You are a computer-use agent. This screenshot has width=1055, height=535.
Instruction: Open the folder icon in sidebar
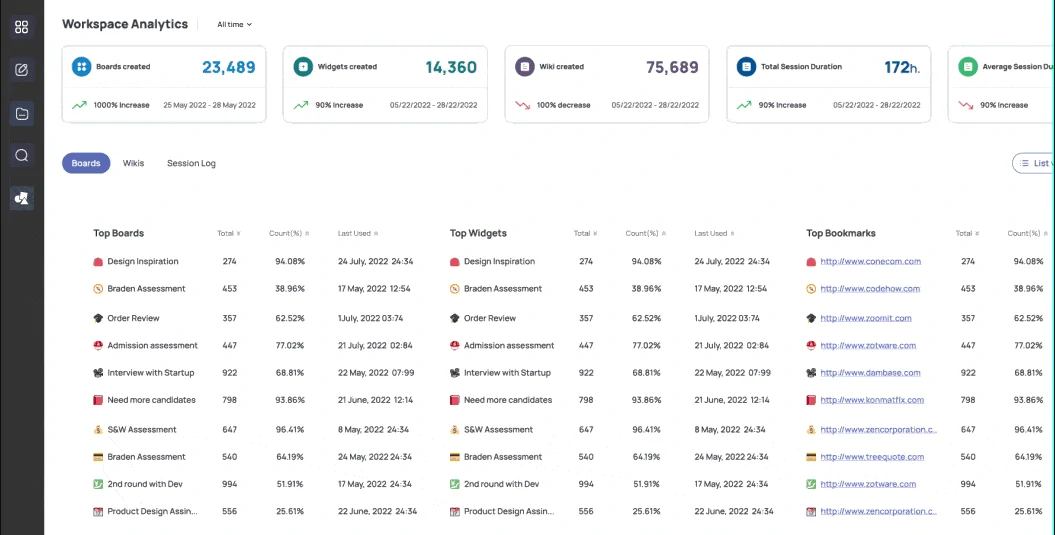[x=22, y=114]
